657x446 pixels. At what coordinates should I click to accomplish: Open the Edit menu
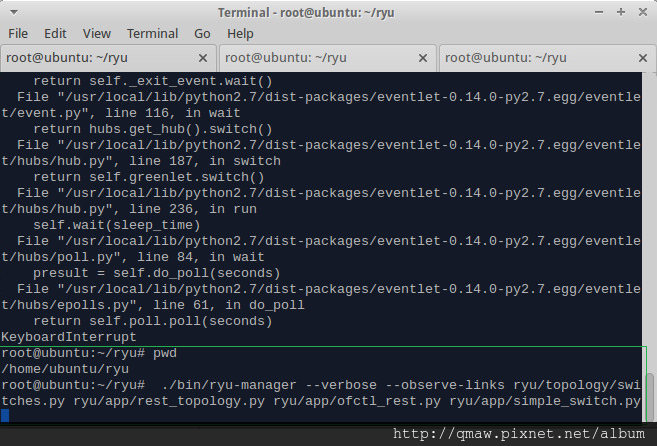(55, 33)
